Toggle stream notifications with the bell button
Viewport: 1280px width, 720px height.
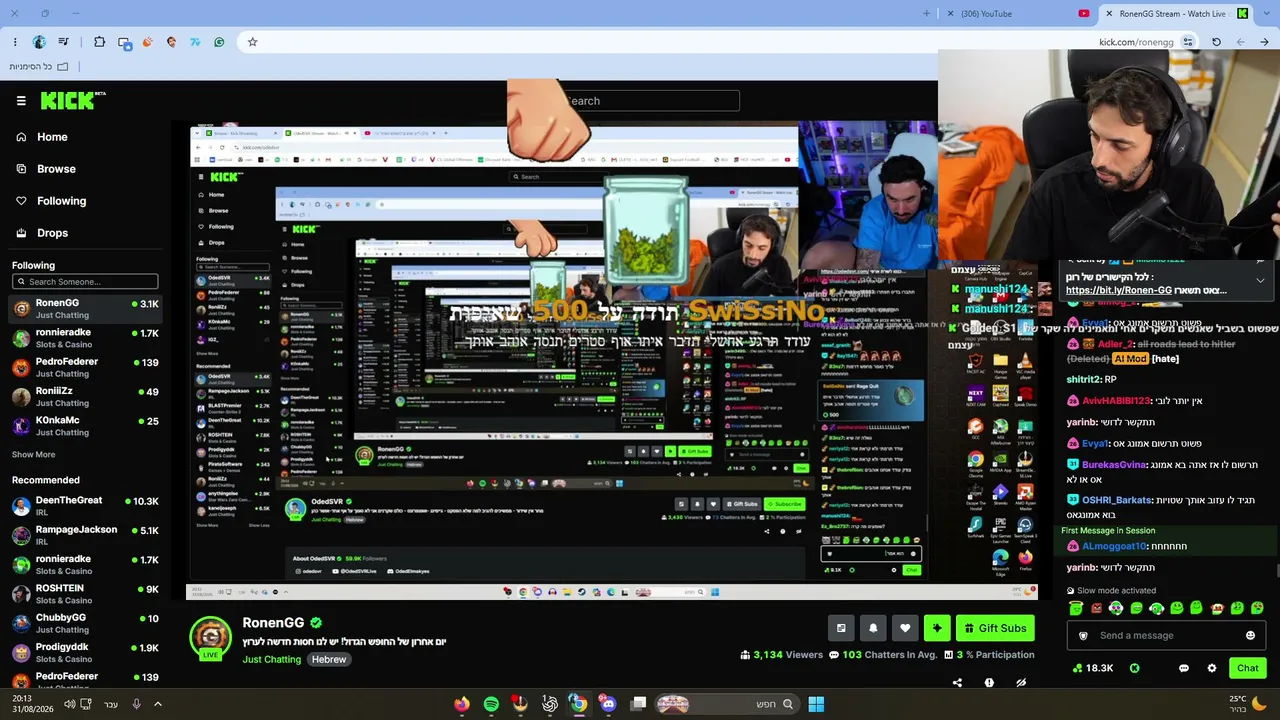(873, 628)
